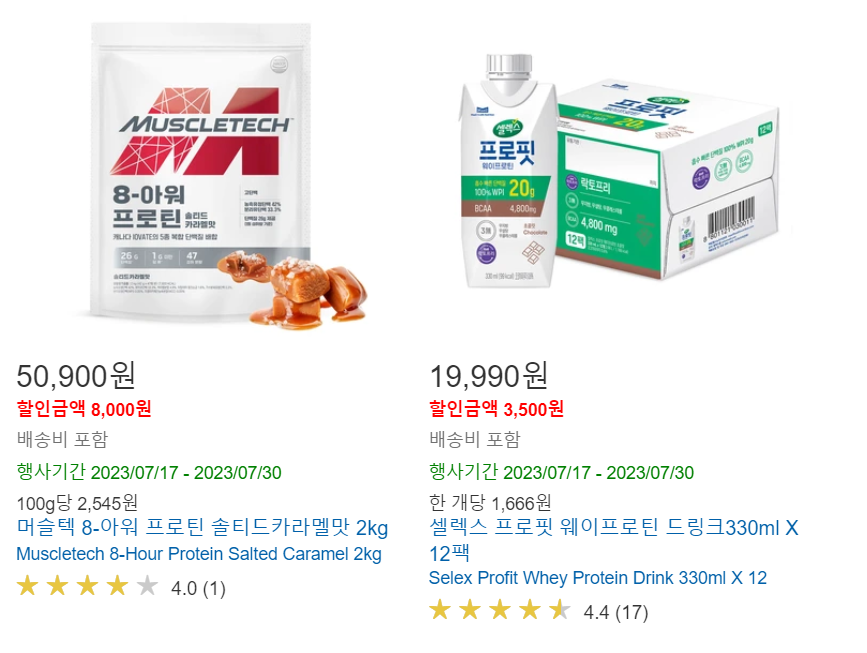This screenshot has height=653, width=867.
Task: Click Selex Profit Whey Protein Drink 330ml link
Action: click(598, 578)
